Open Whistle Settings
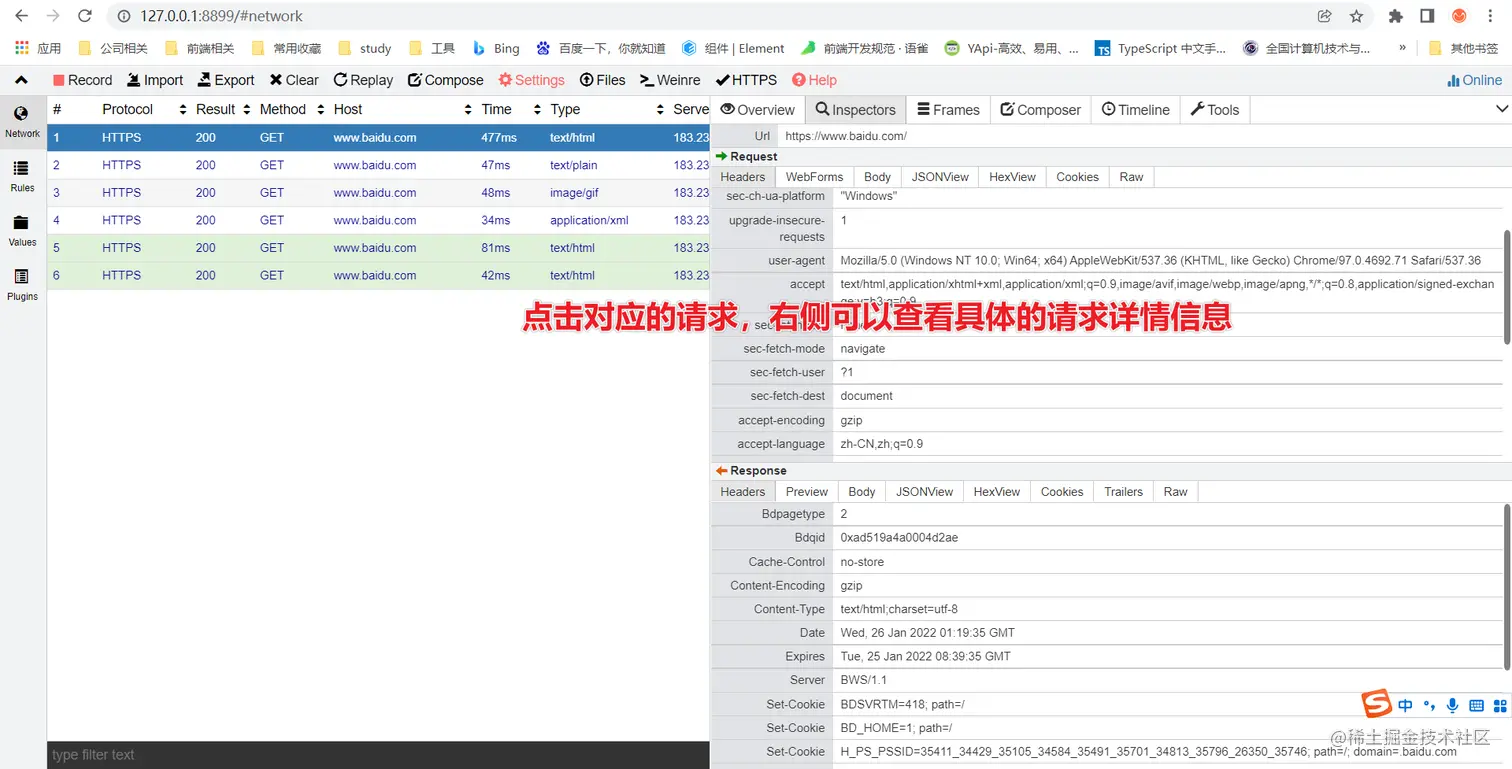This screenshot has height=769, width=1512. tap(531, 80)
